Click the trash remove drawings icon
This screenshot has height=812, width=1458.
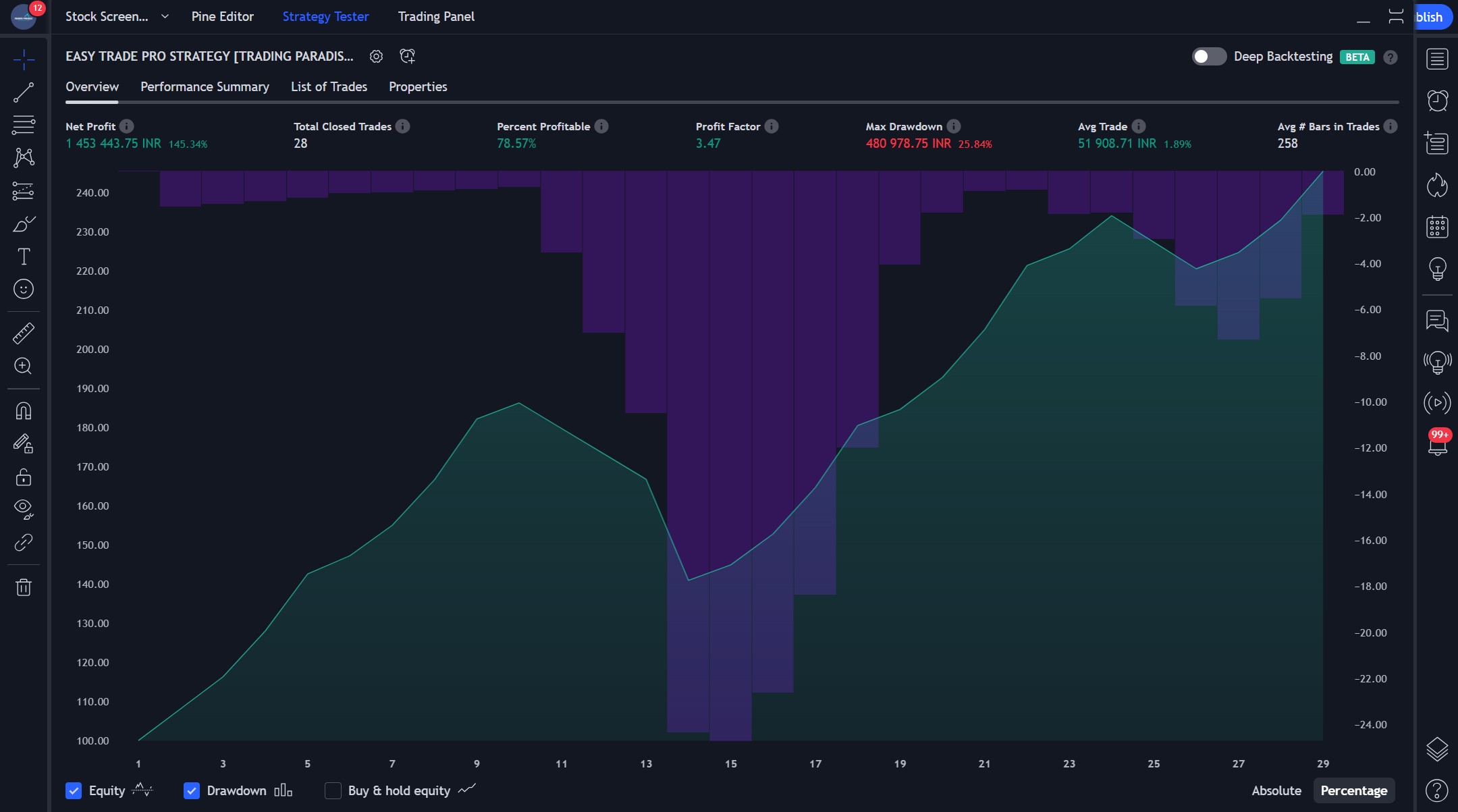coord(24,587)
